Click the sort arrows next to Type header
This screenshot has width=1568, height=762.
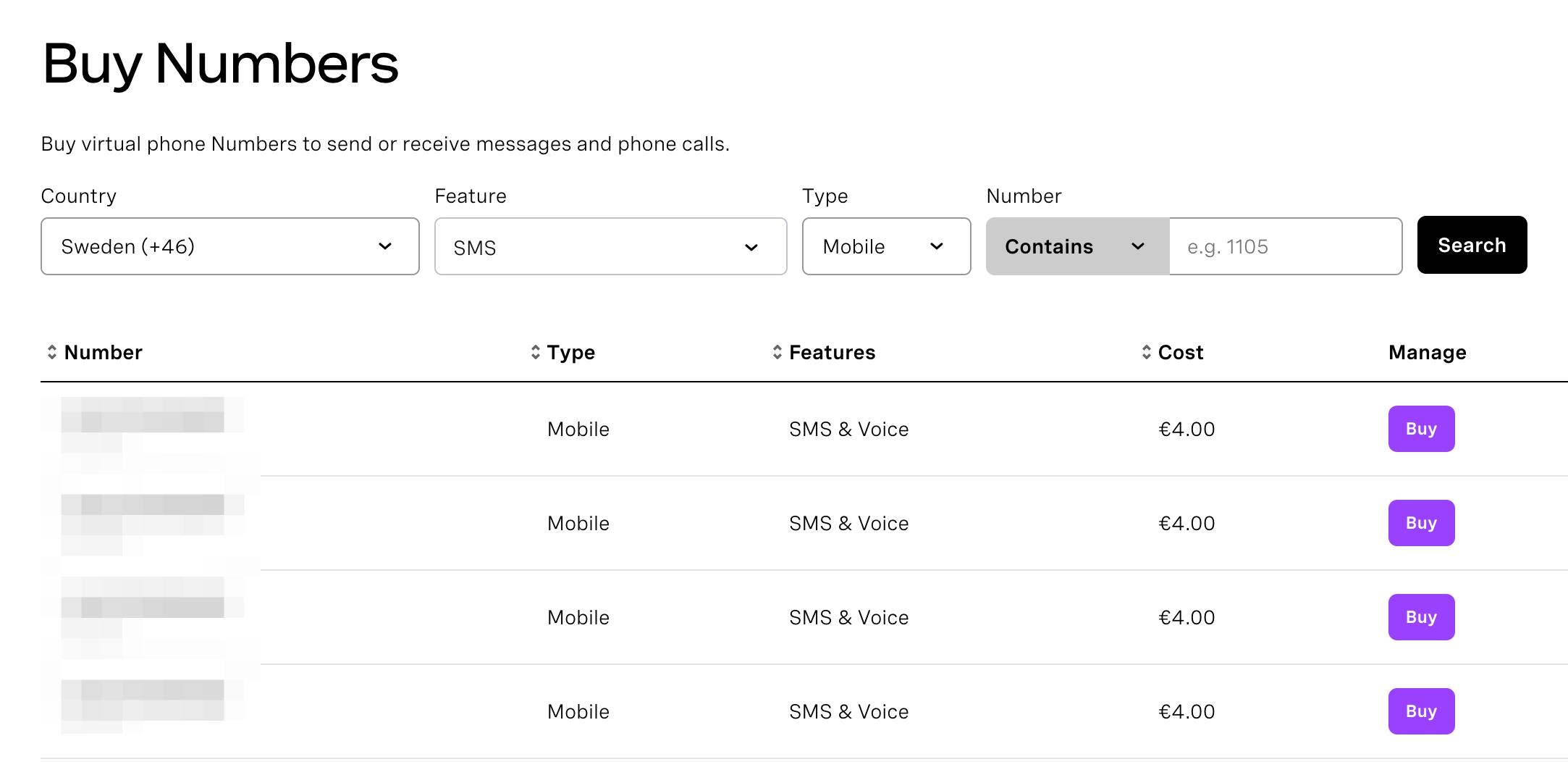pyautogui.click(x=536, y=352)
